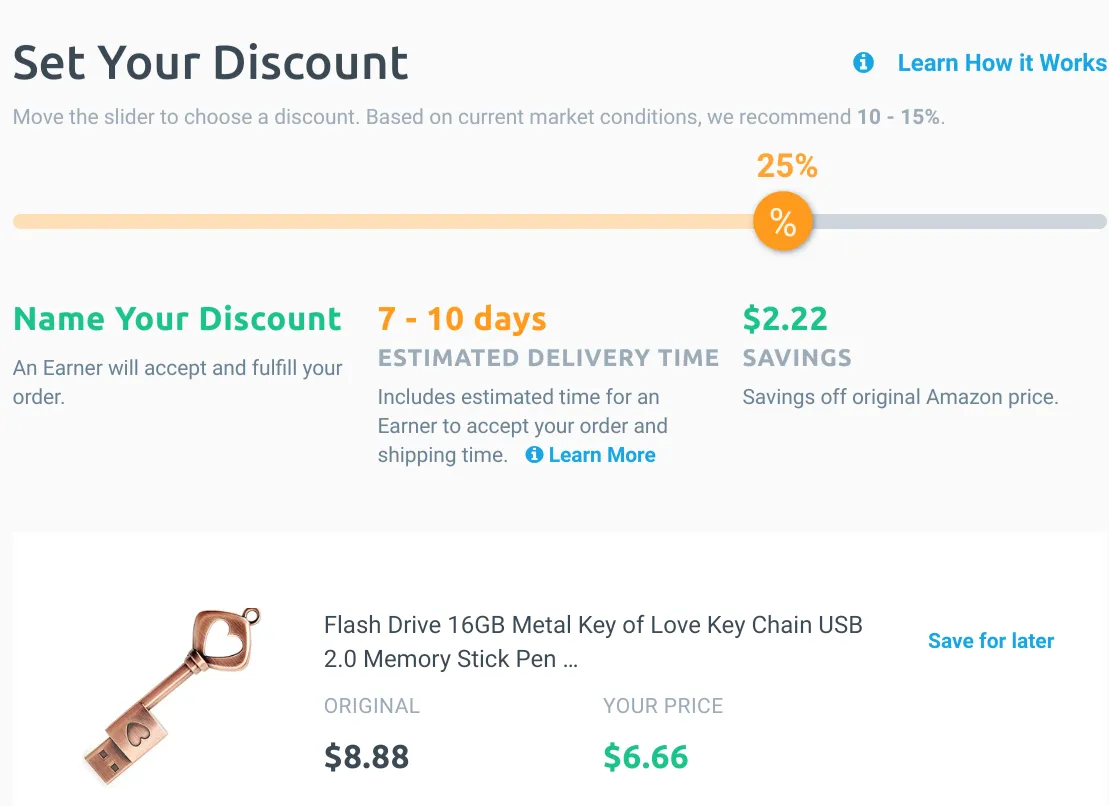Click the ESTIMATED DELIVERY TIME label

(548, 358)
